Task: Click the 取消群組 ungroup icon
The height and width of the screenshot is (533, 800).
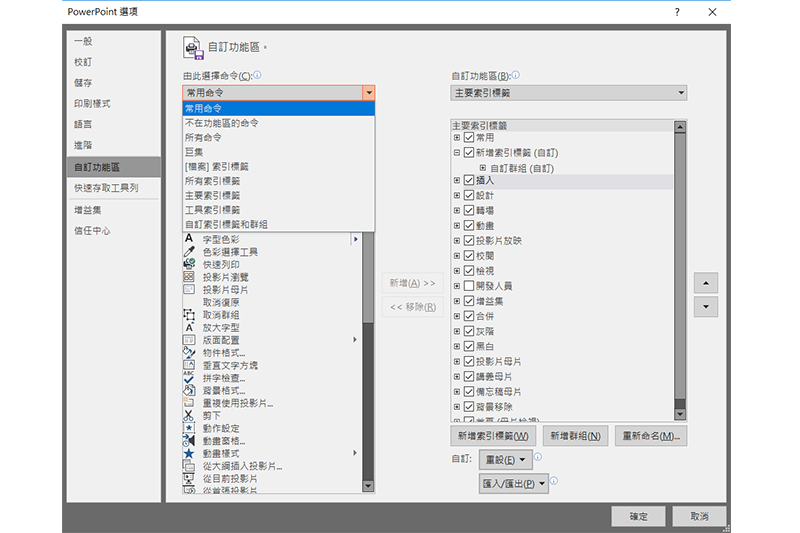Action: (189, 315)
